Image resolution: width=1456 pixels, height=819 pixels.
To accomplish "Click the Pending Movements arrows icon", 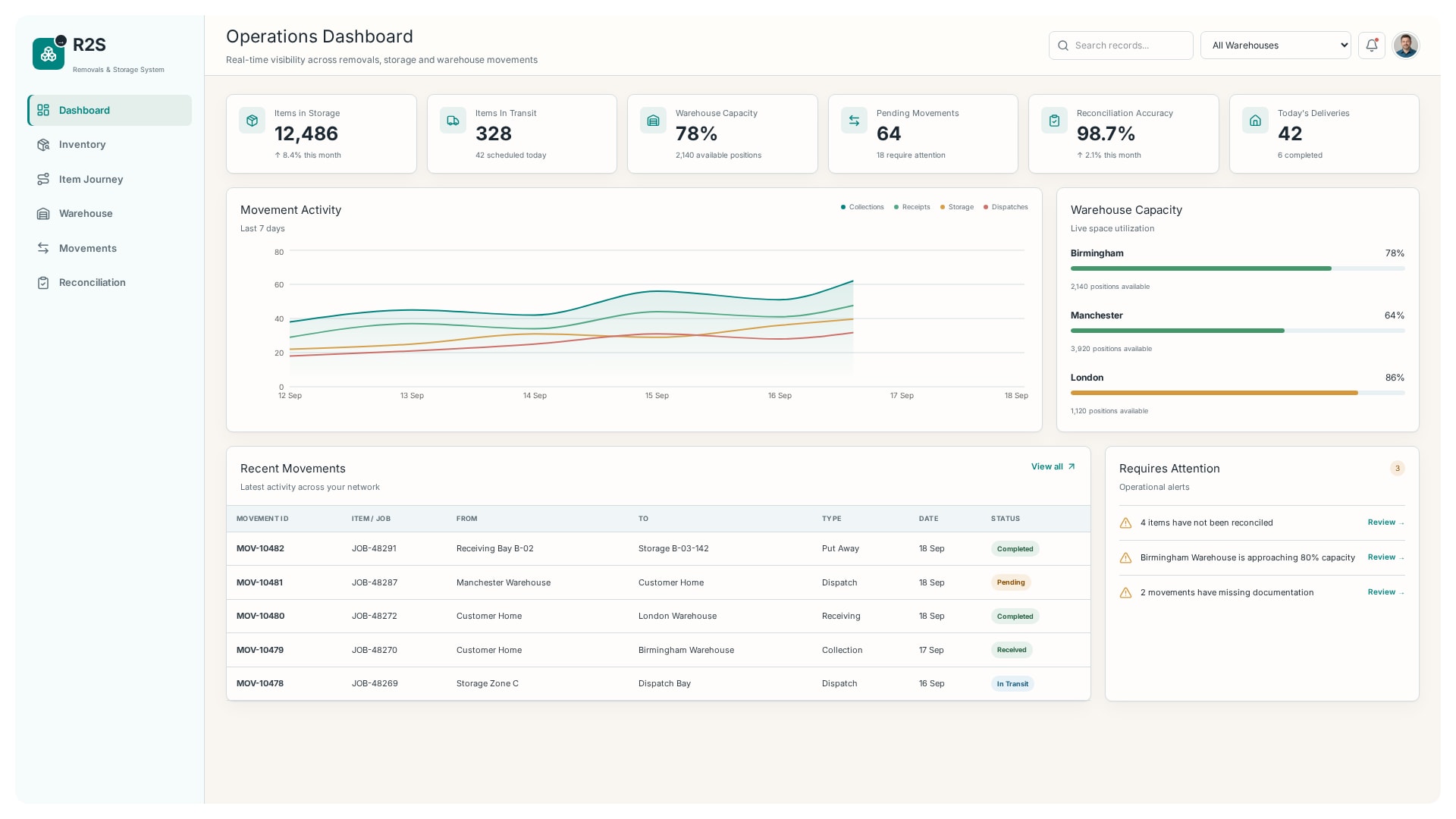I will pyautogui.click(x=854, y=121).
